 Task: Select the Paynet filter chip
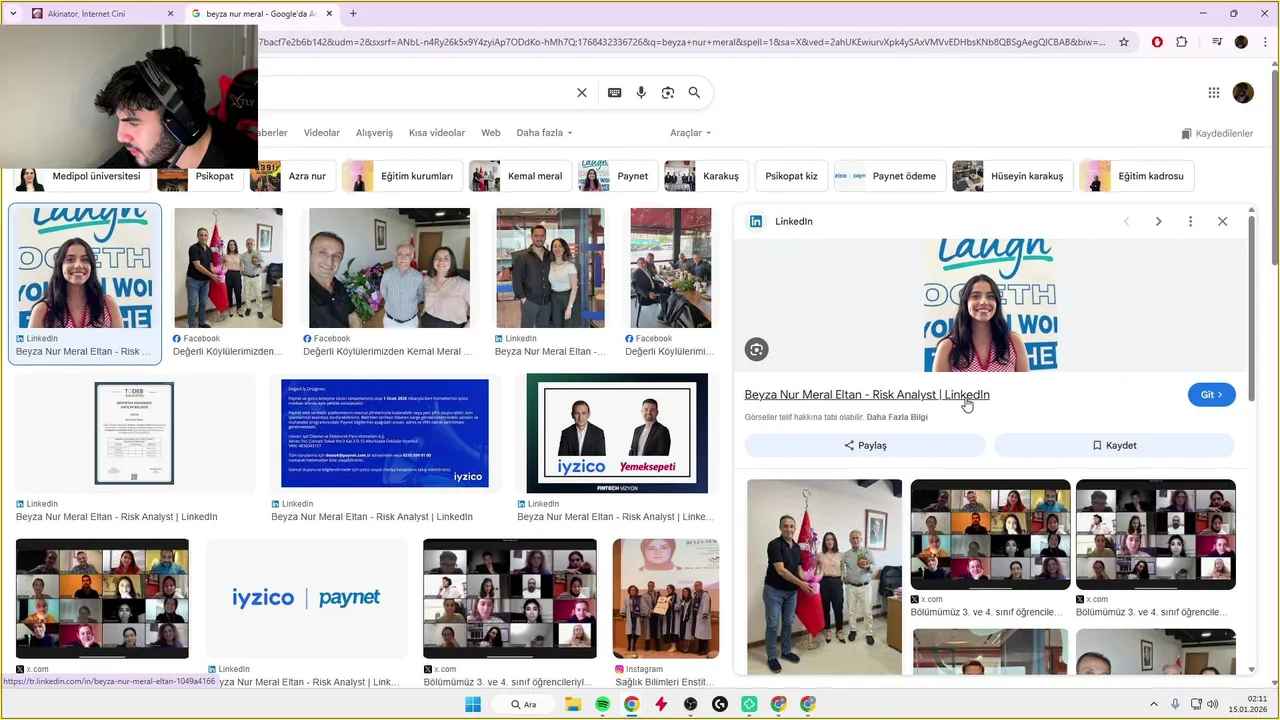tap(618, 176)
